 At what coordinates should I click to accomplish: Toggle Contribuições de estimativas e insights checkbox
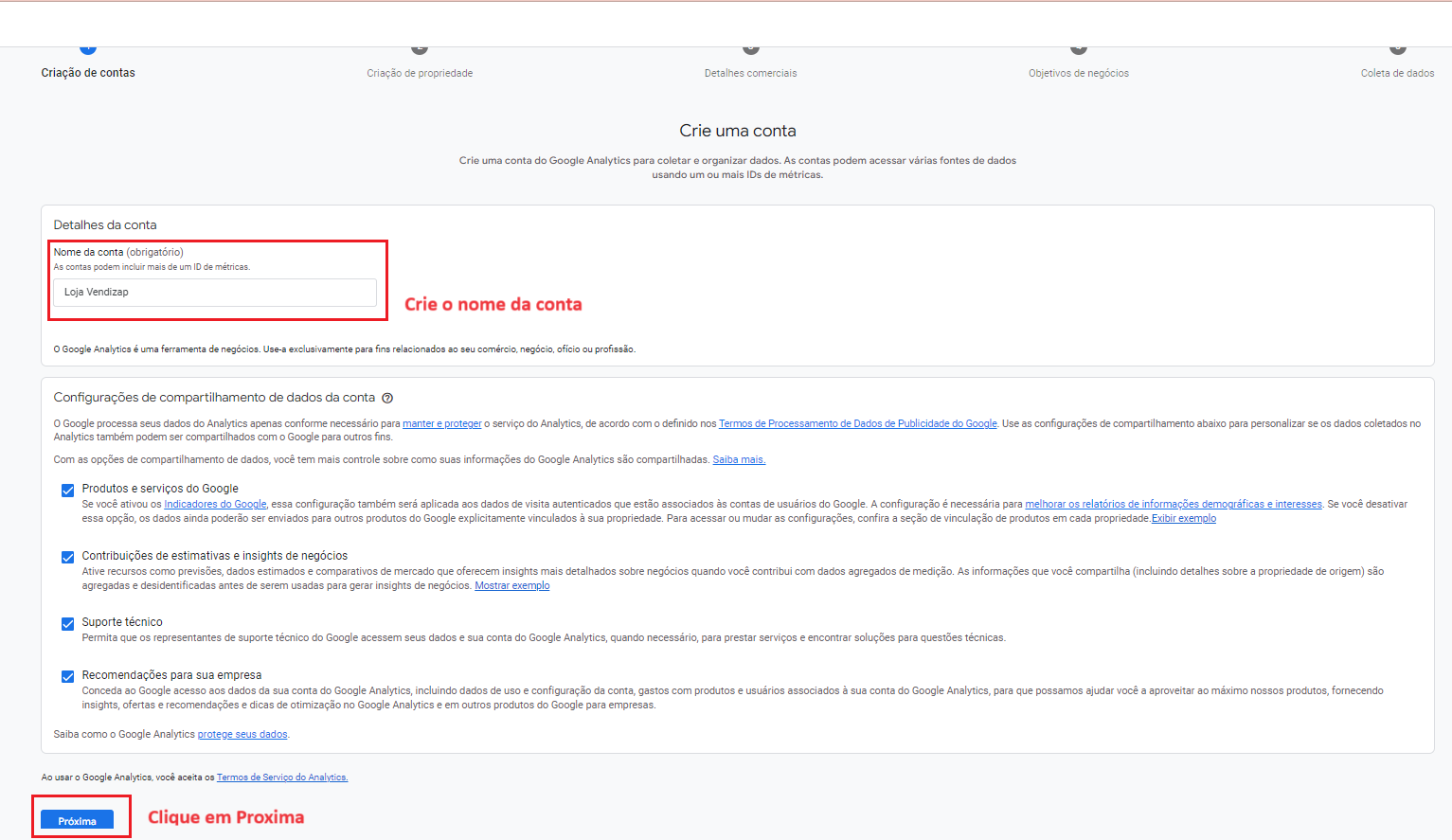[x=68, y=558]
